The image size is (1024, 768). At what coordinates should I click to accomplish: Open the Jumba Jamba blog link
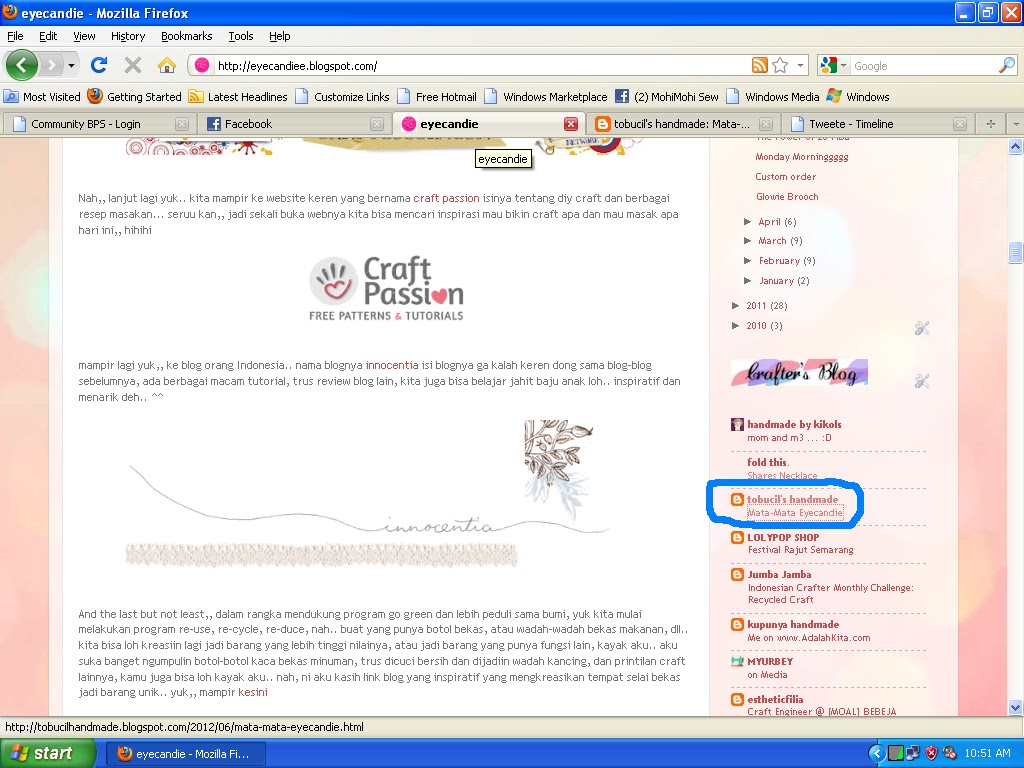coord(779,574)
